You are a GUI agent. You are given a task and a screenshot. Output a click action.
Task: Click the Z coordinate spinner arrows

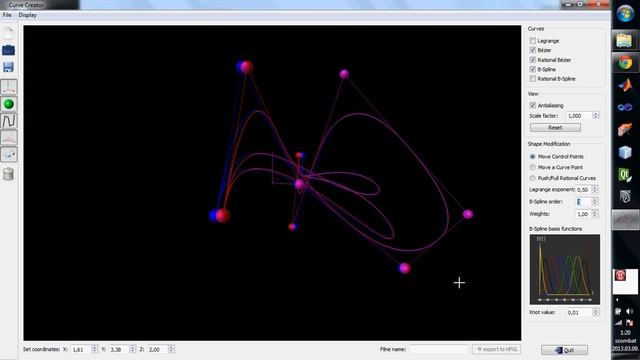171,349
